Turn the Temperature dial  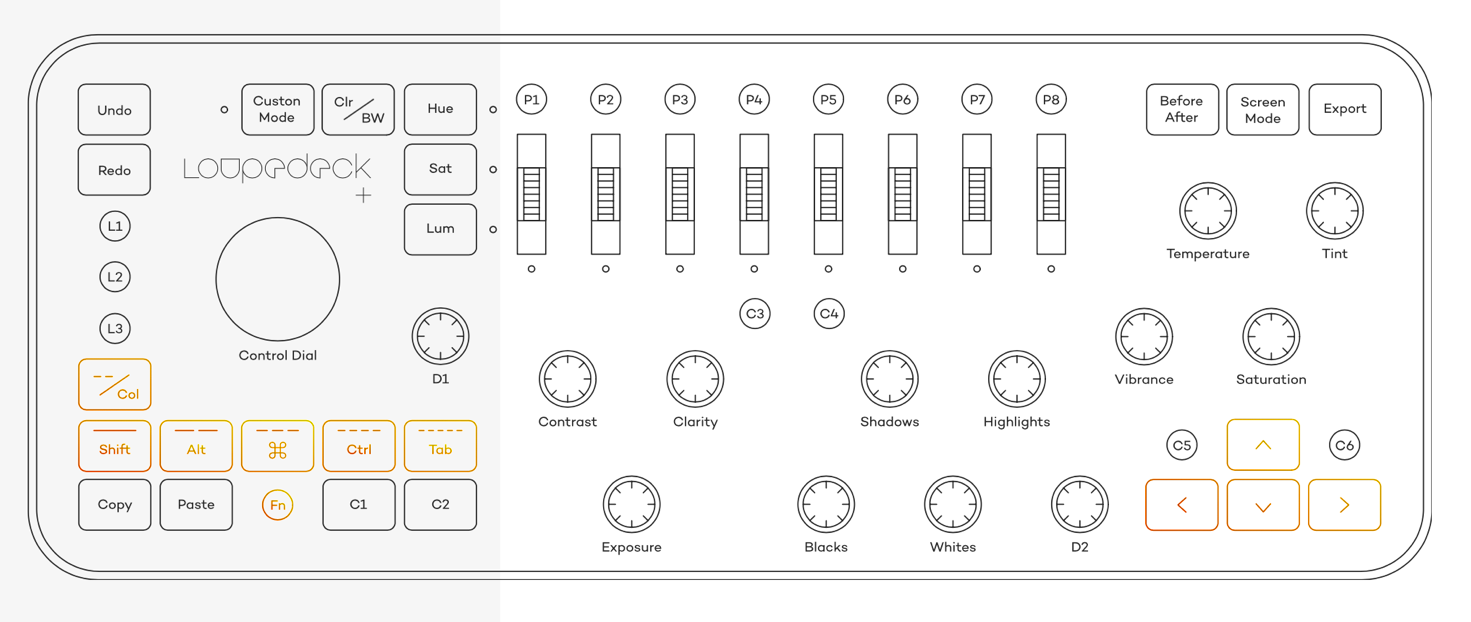pyautogui.click(x=1208, y=211)
